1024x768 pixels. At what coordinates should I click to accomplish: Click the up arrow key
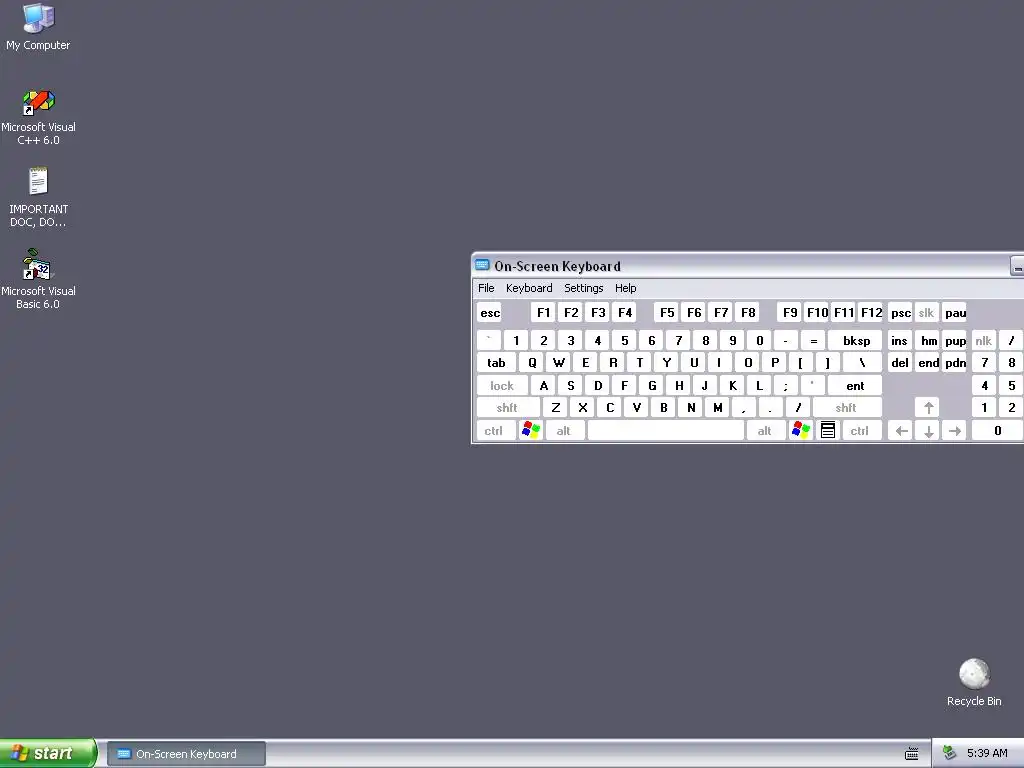click(928, 408)
